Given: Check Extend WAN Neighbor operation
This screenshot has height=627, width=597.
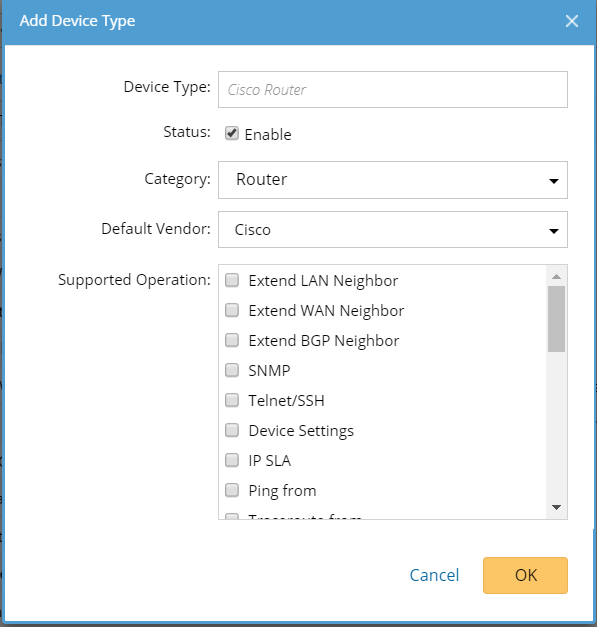Looking at the screenshot, I should (x=232, y=310).
